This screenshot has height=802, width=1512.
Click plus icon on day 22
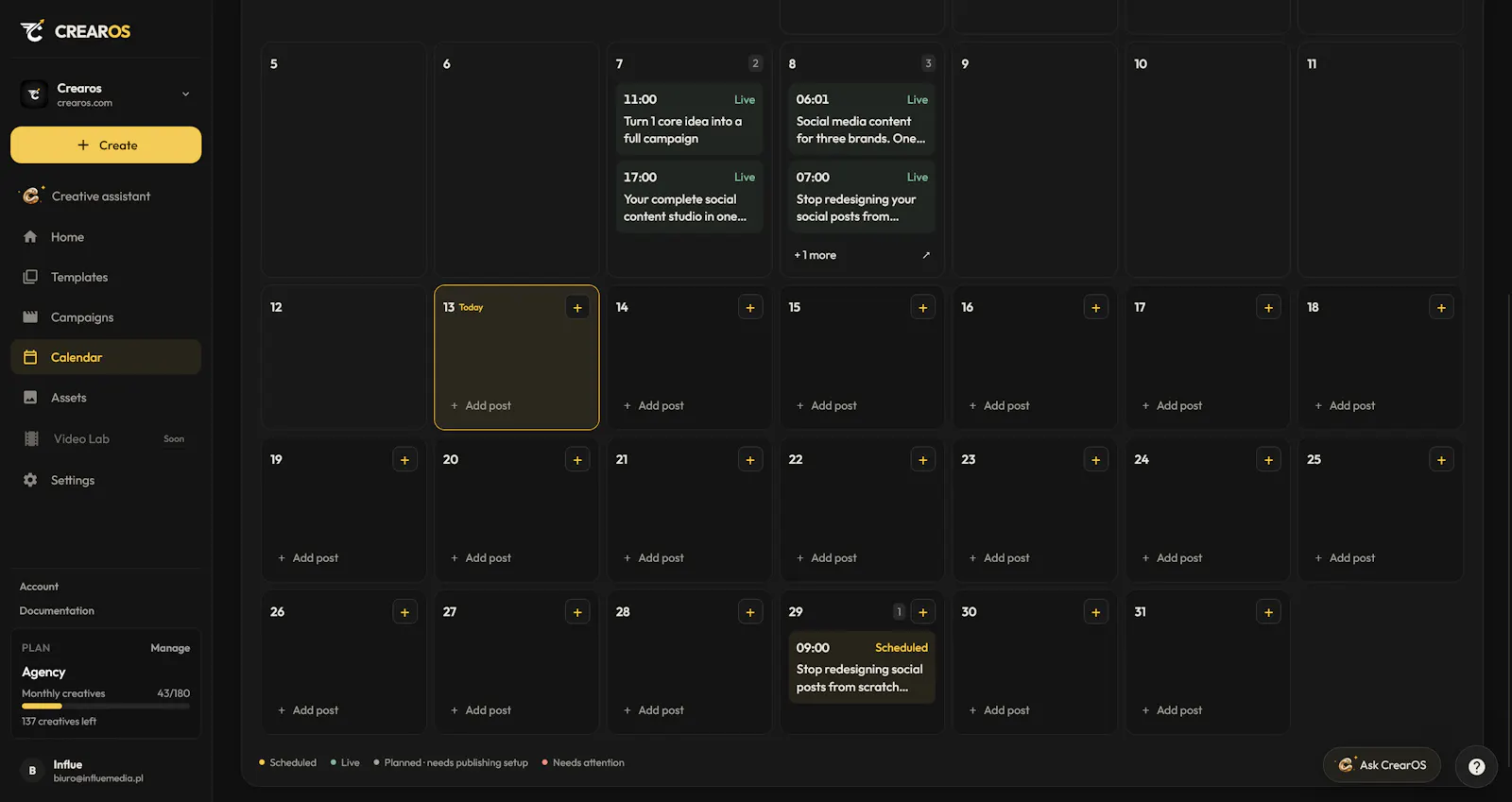click(x=923, y=460)
